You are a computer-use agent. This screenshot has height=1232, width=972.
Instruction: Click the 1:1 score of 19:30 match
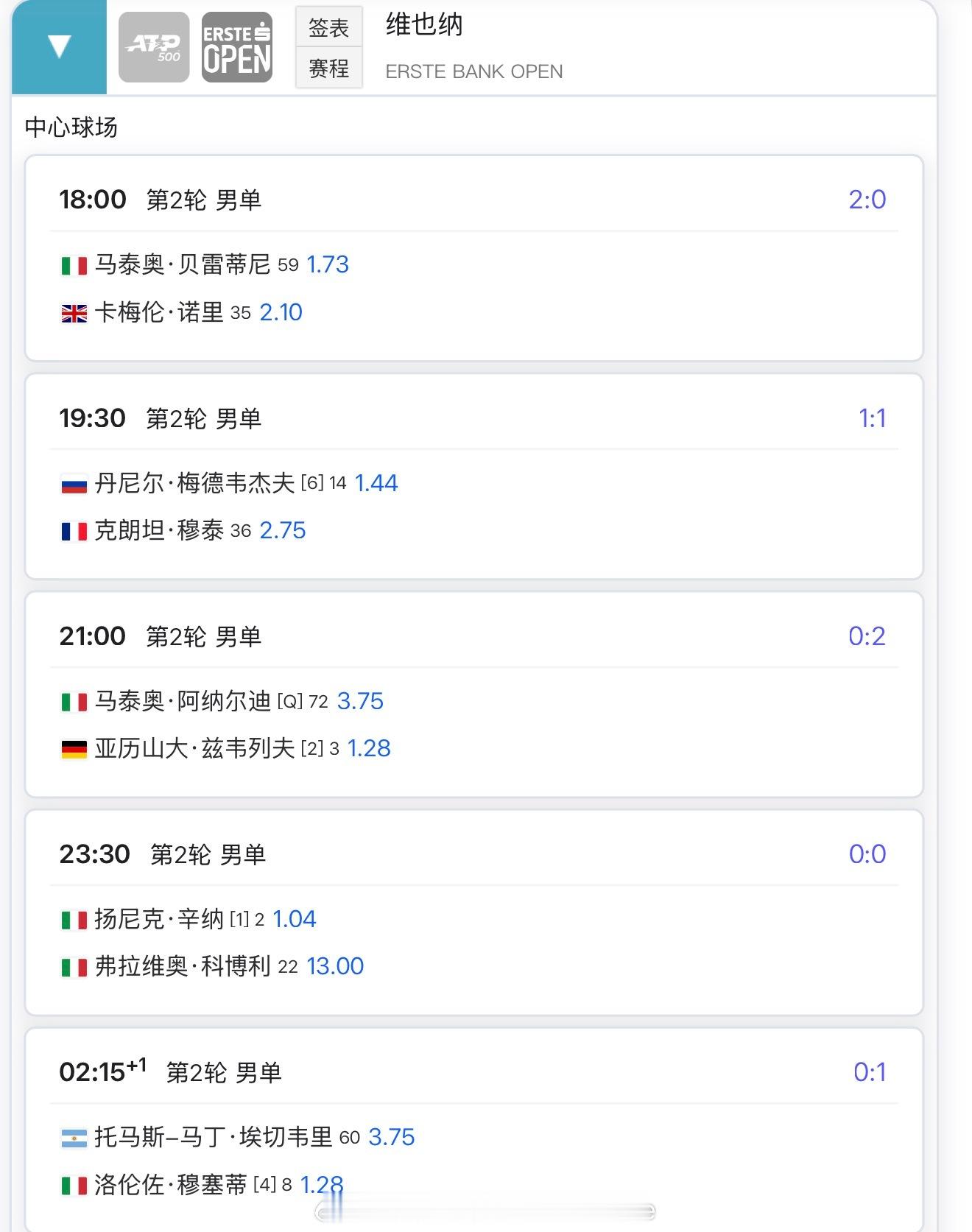(x=872, y=418)
